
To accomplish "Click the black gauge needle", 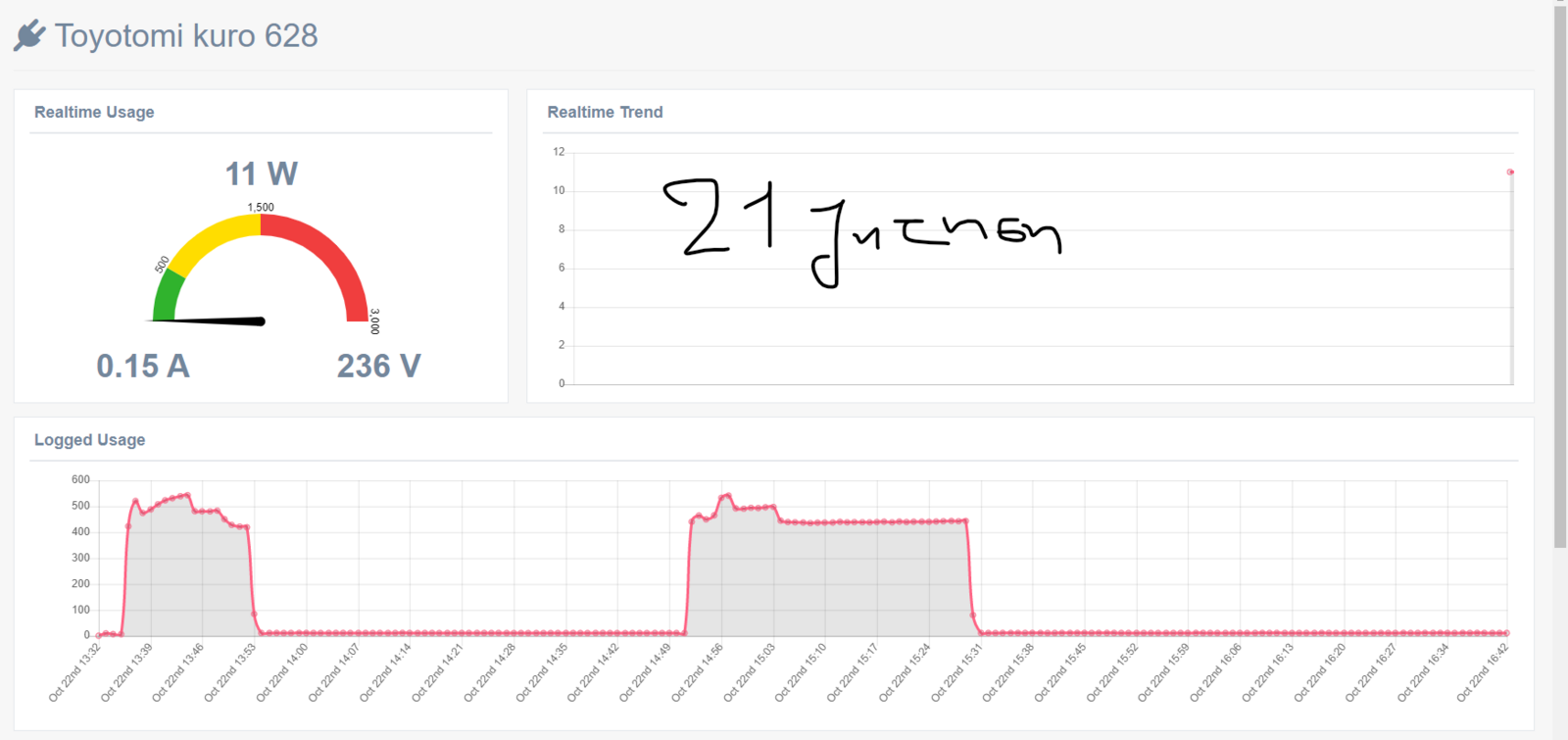I will [x=209, y=321].
